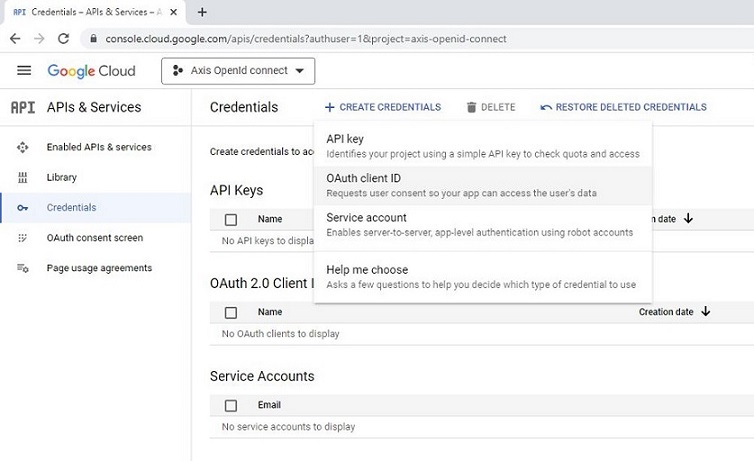754x461 pixels.
Task: Click the key icon for Credentials
Action: [x=23, y=208]
